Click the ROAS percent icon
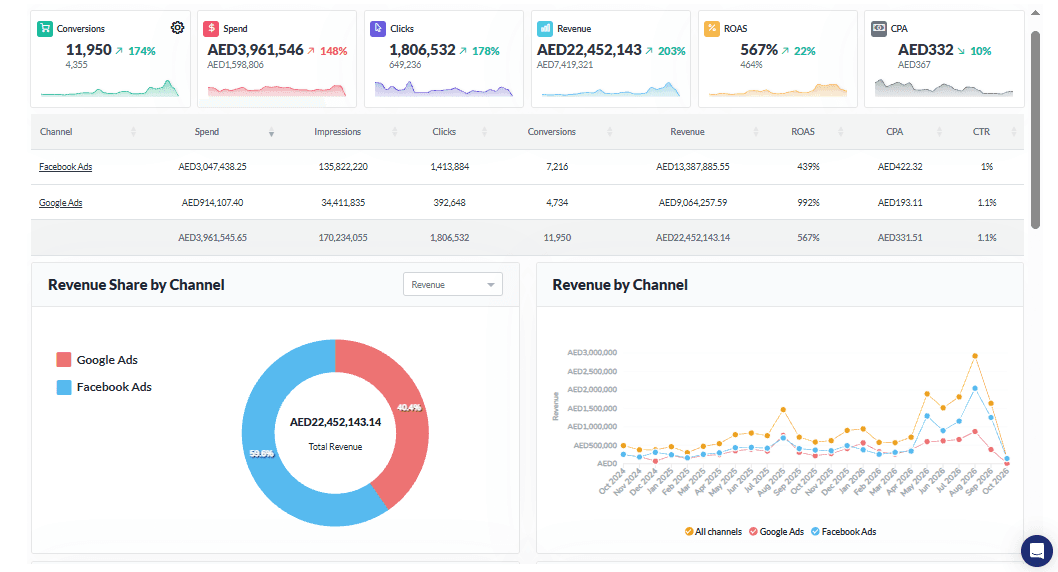Image resolution: width=1058 pixels, height=572 pixels. [712, 28]
